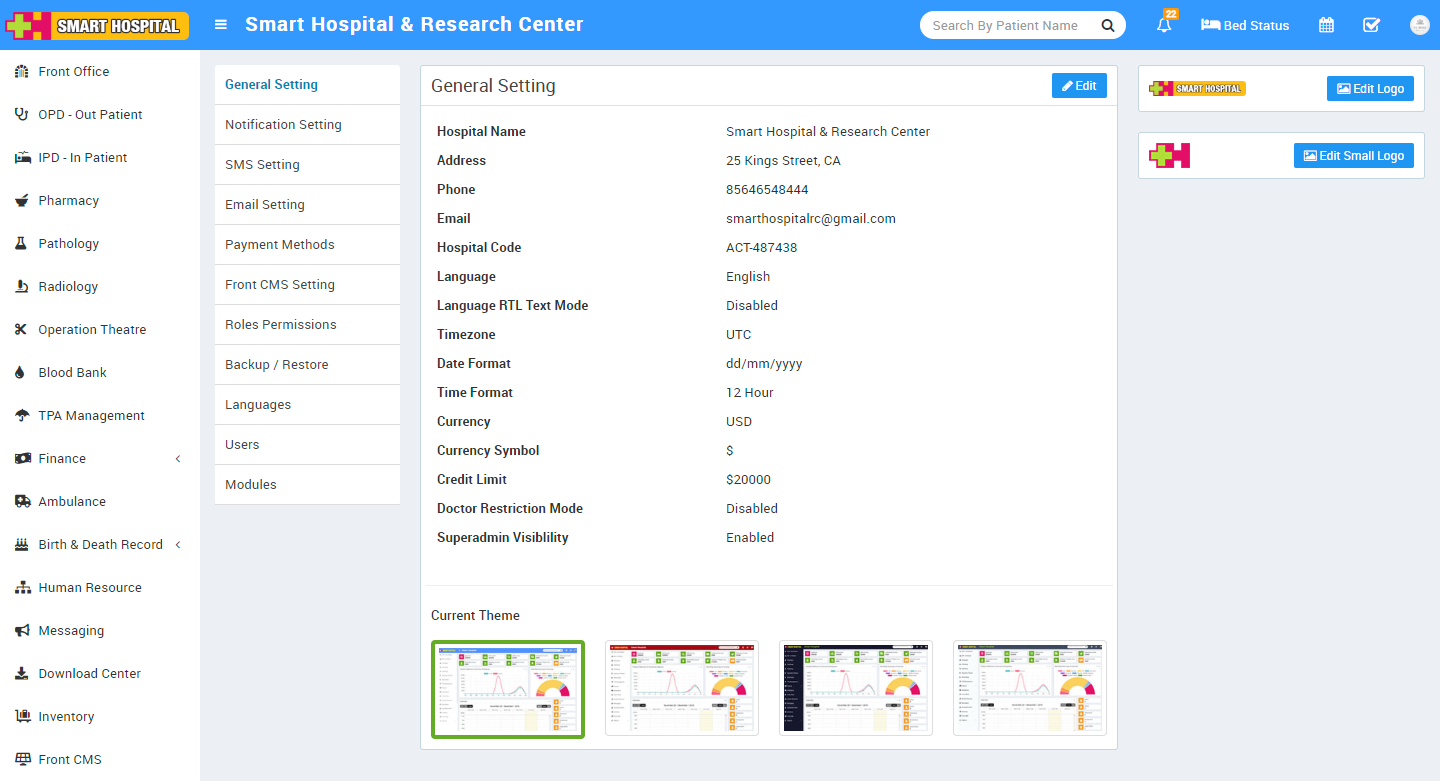Select Backup / Restore settings
Viewport: 1440px width, 781px height.
[276, 365]
